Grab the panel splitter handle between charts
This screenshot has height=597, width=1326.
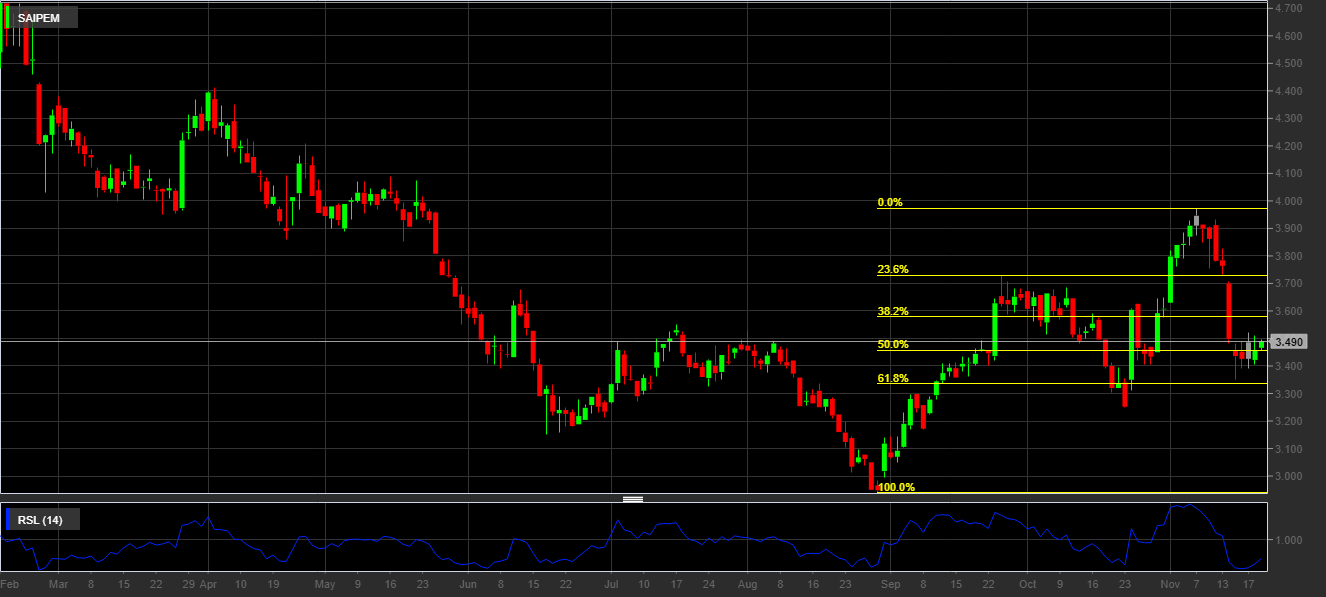(x=632, y=498)
